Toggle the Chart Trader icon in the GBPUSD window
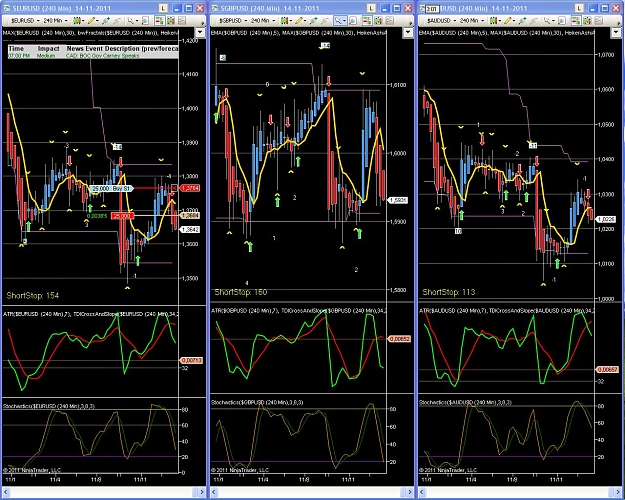 pos(367,20)
